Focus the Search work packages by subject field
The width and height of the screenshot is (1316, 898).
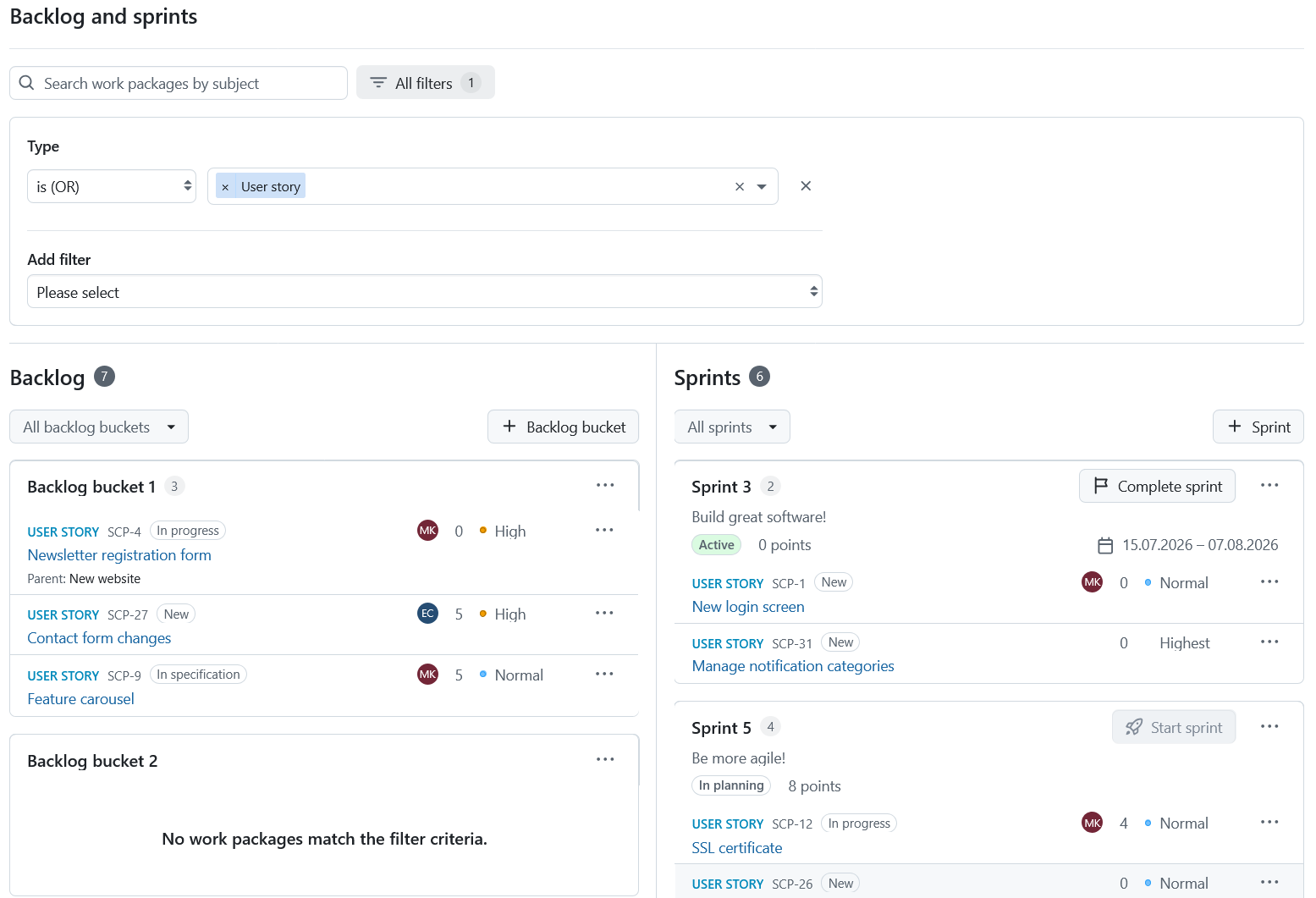(x=179, y=83)
